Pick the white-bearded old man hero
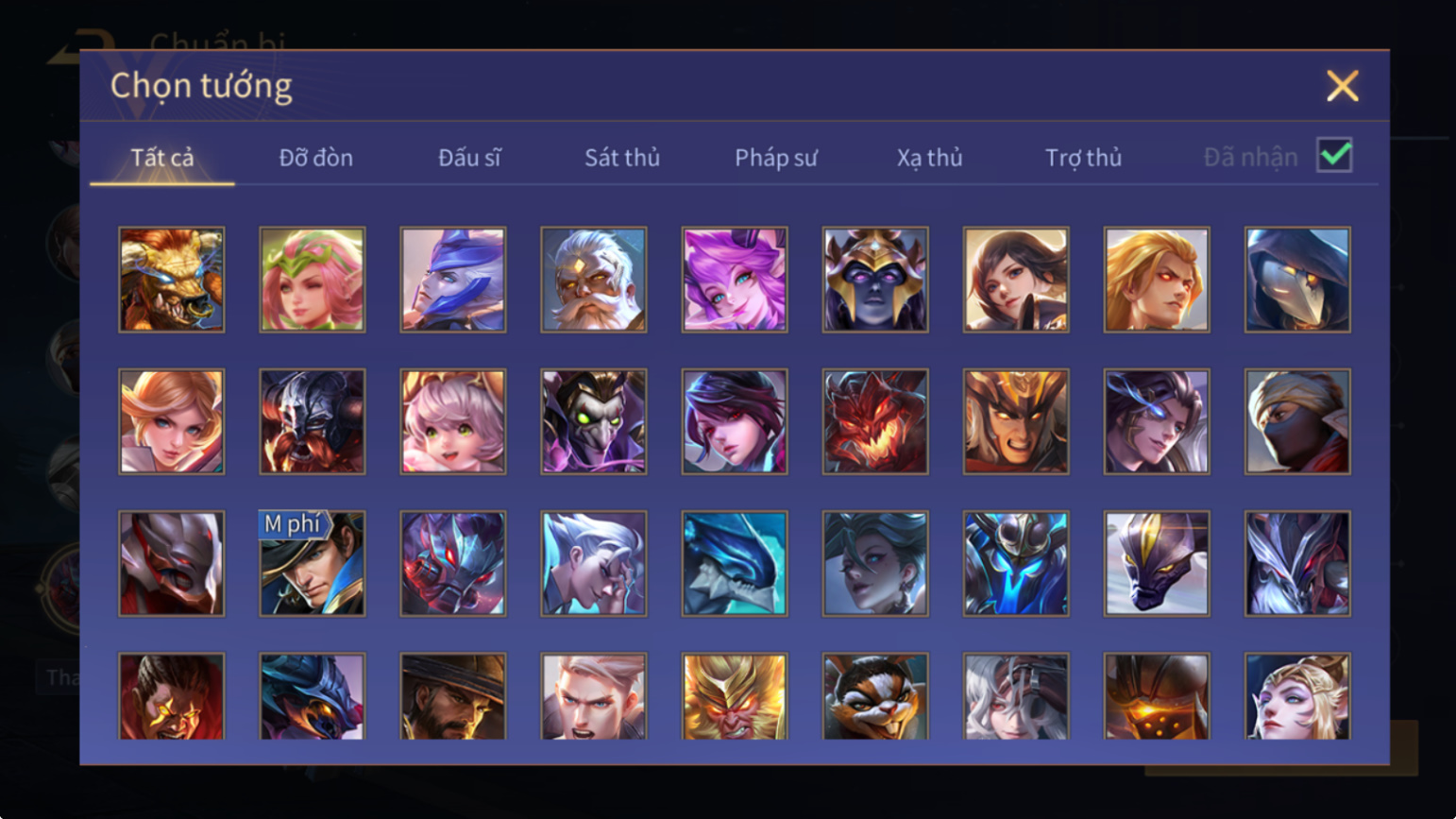 click(x=594, y=280)
